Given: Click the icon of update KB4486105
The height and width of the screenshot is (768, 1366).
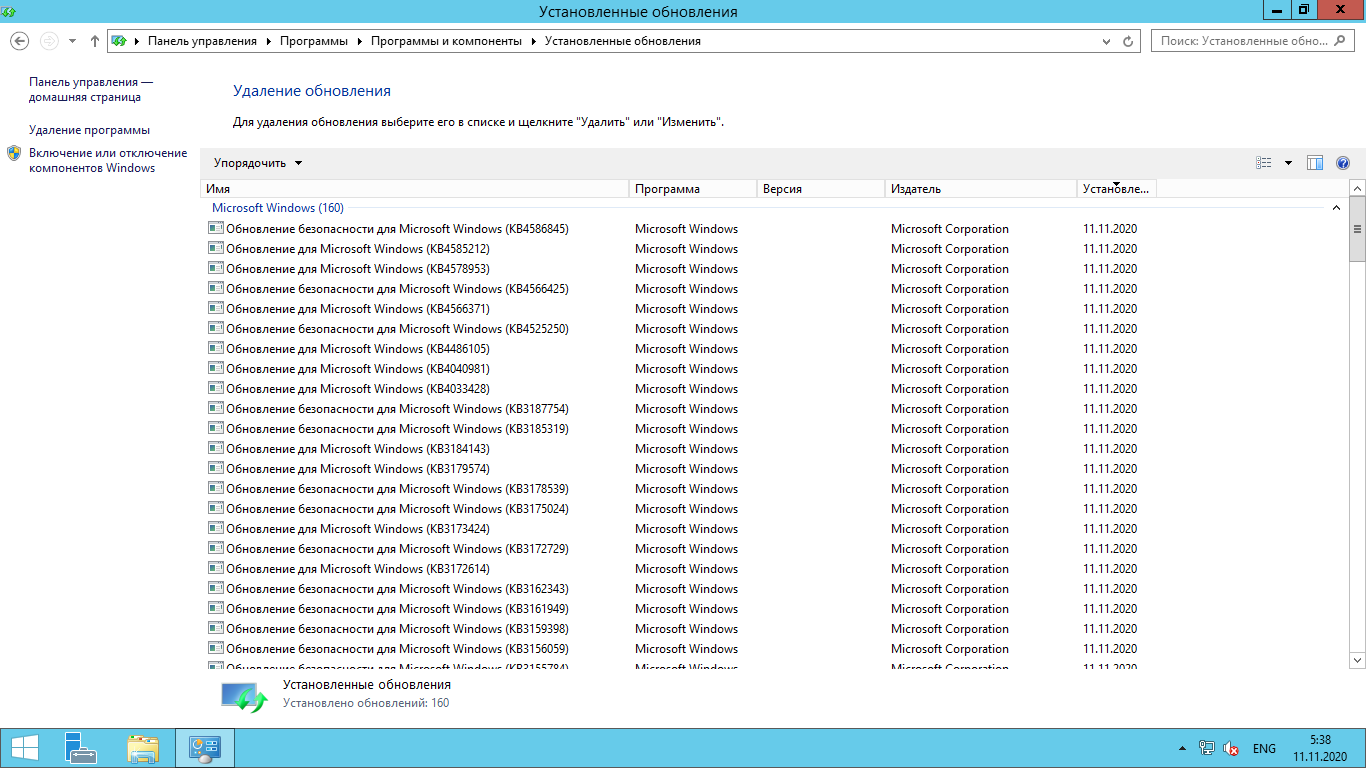Looking at the screenshot, I should tap(215, 348).
